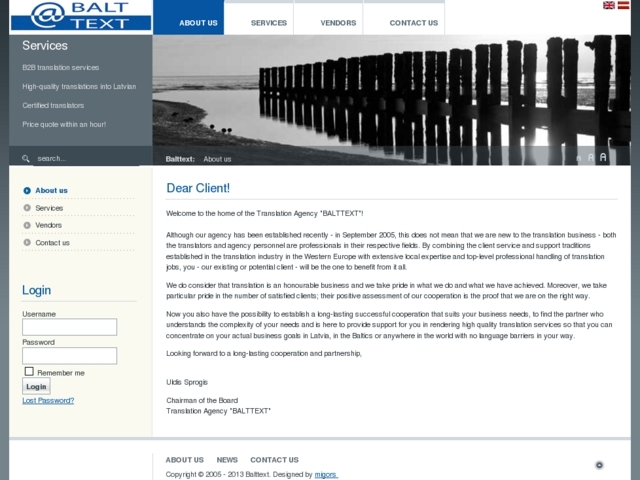The height and width of the screenshot is (480, 640).
Task: Click Chairman of the Board text
Action: pyautogui.click(x=202, y=400)
